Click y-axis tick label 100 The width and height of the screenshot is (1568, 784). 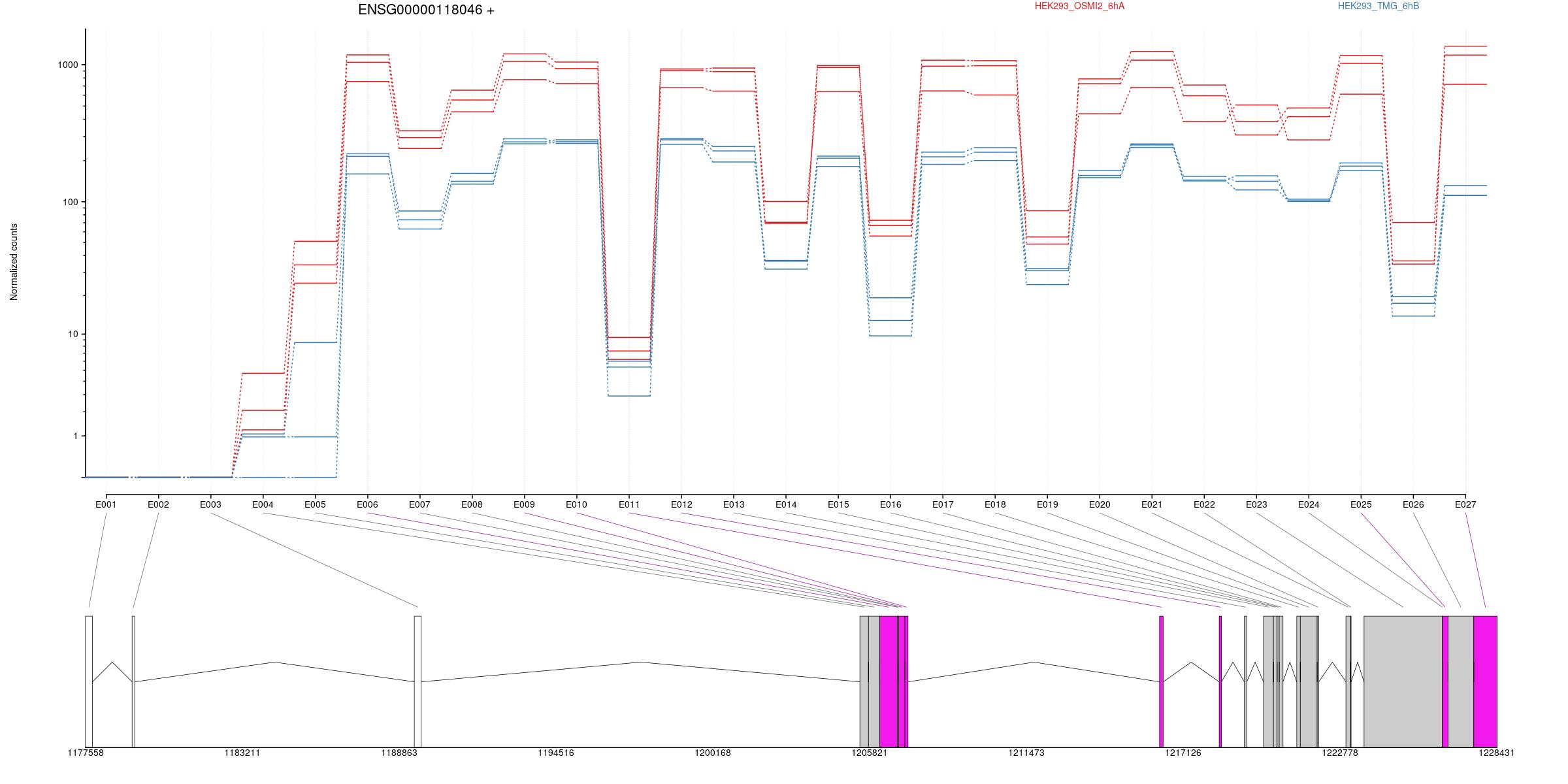point(71,202)
